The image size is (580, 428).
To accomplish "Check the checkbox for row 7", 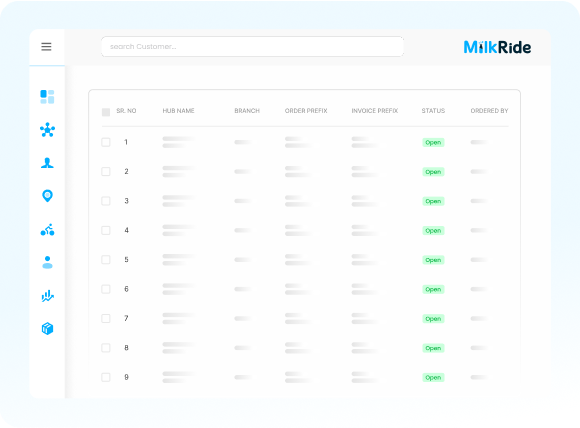I will 106,319.
